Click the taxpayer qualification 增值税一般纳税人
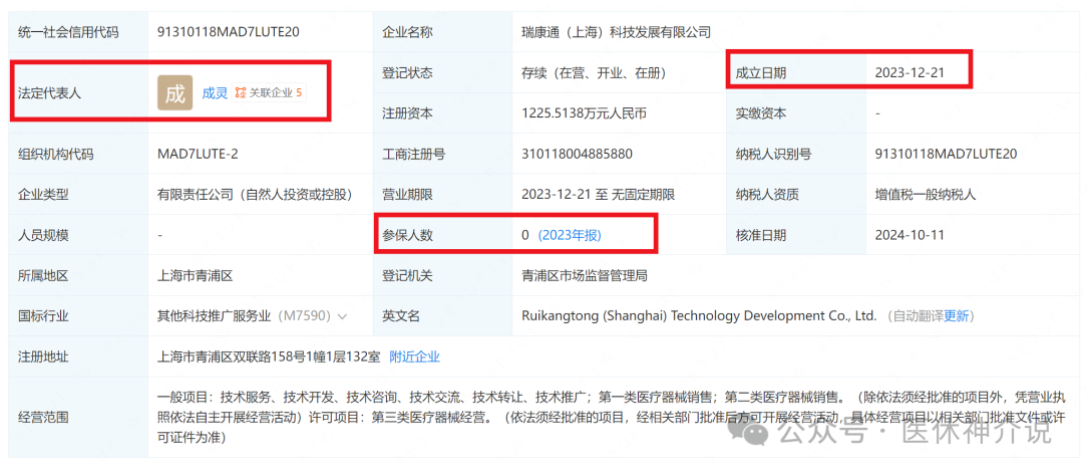The image size is (1089, 463). click(926, 195)
